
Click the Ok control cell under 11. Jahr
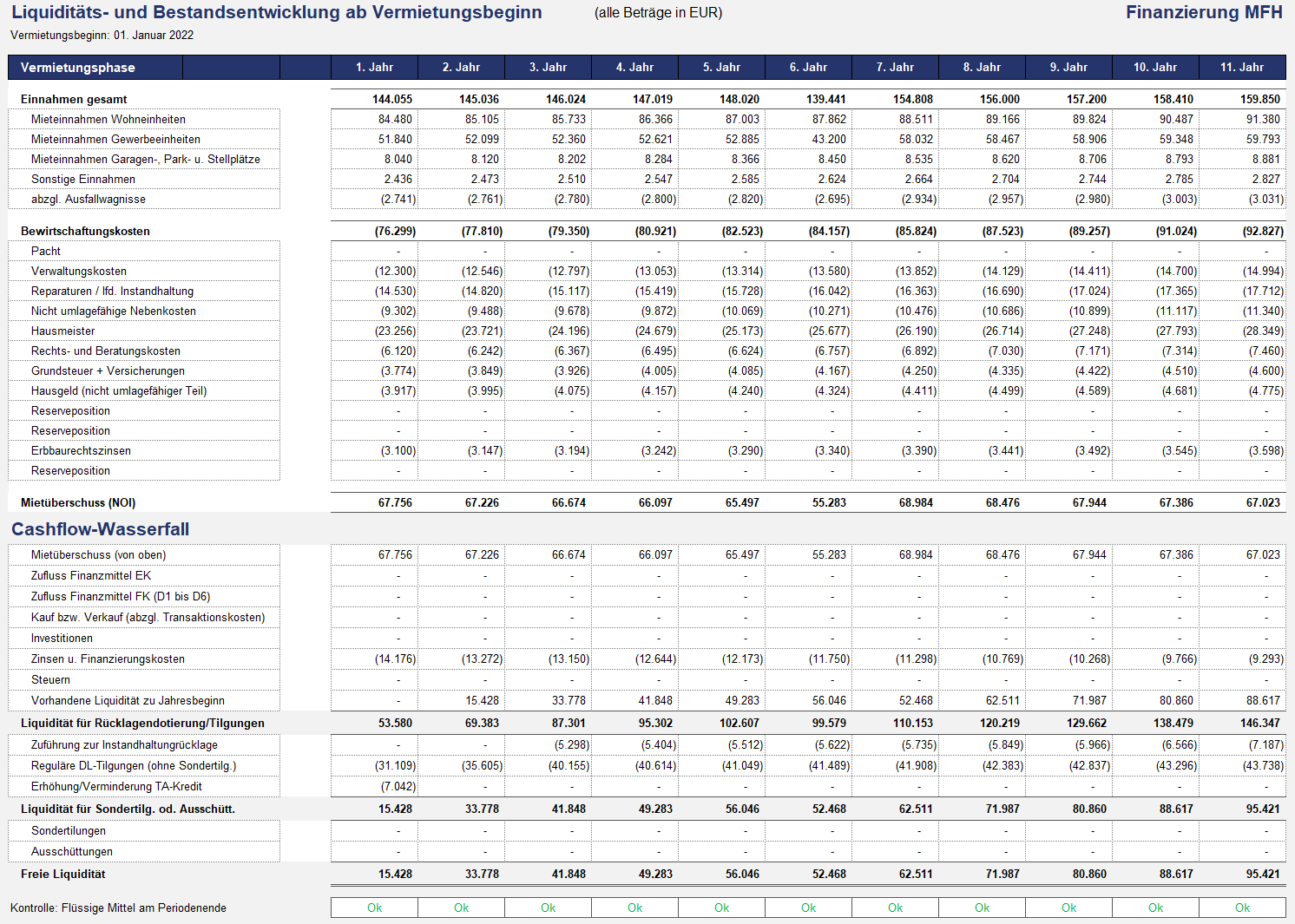point(1242,908)
